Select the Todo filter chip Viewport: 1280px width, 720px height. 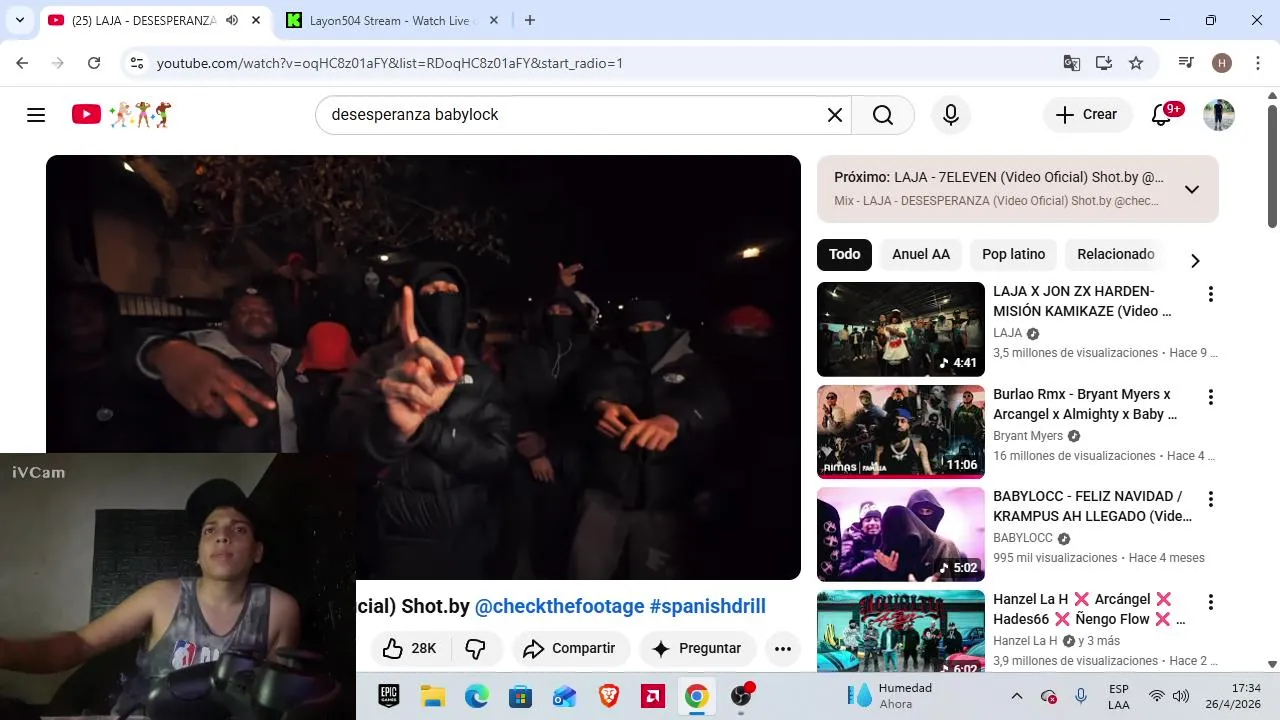point(845,254)
